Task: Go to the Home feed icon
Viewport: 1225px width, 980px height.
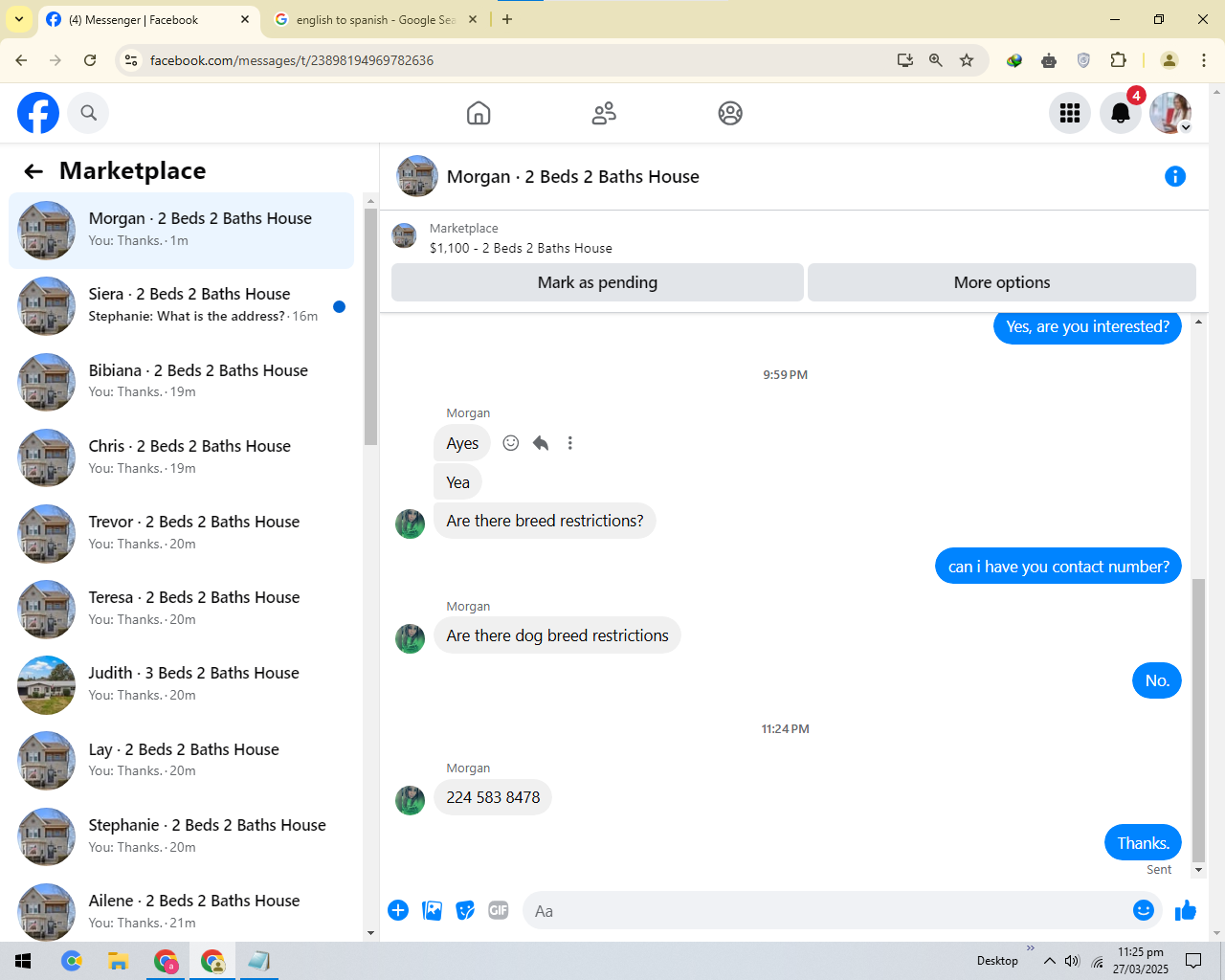Action: point(479,113)
